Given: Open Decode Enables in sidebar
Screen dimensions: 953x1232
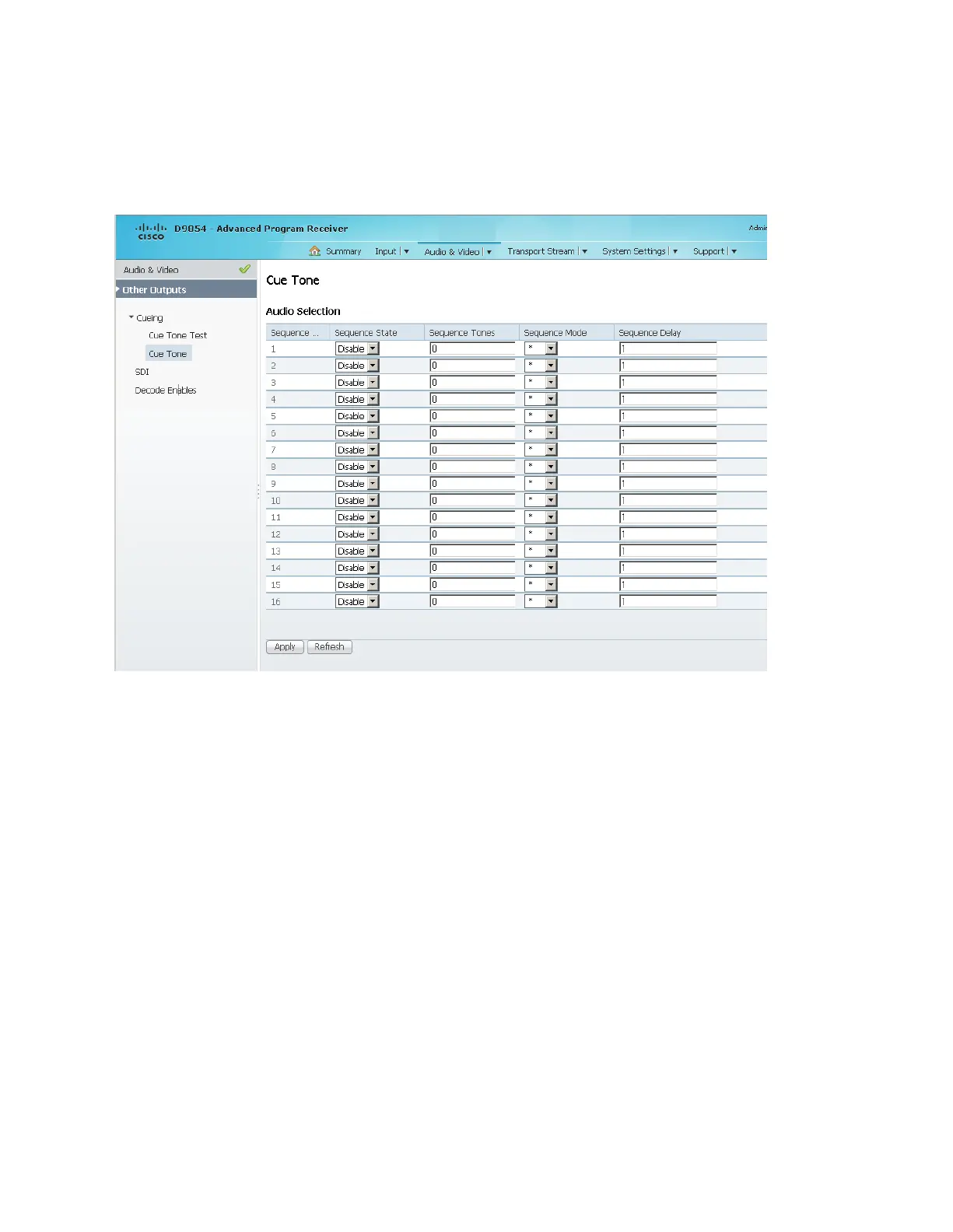Looking at the screenshot, I should pyautogui.click(x=166, y=390).
